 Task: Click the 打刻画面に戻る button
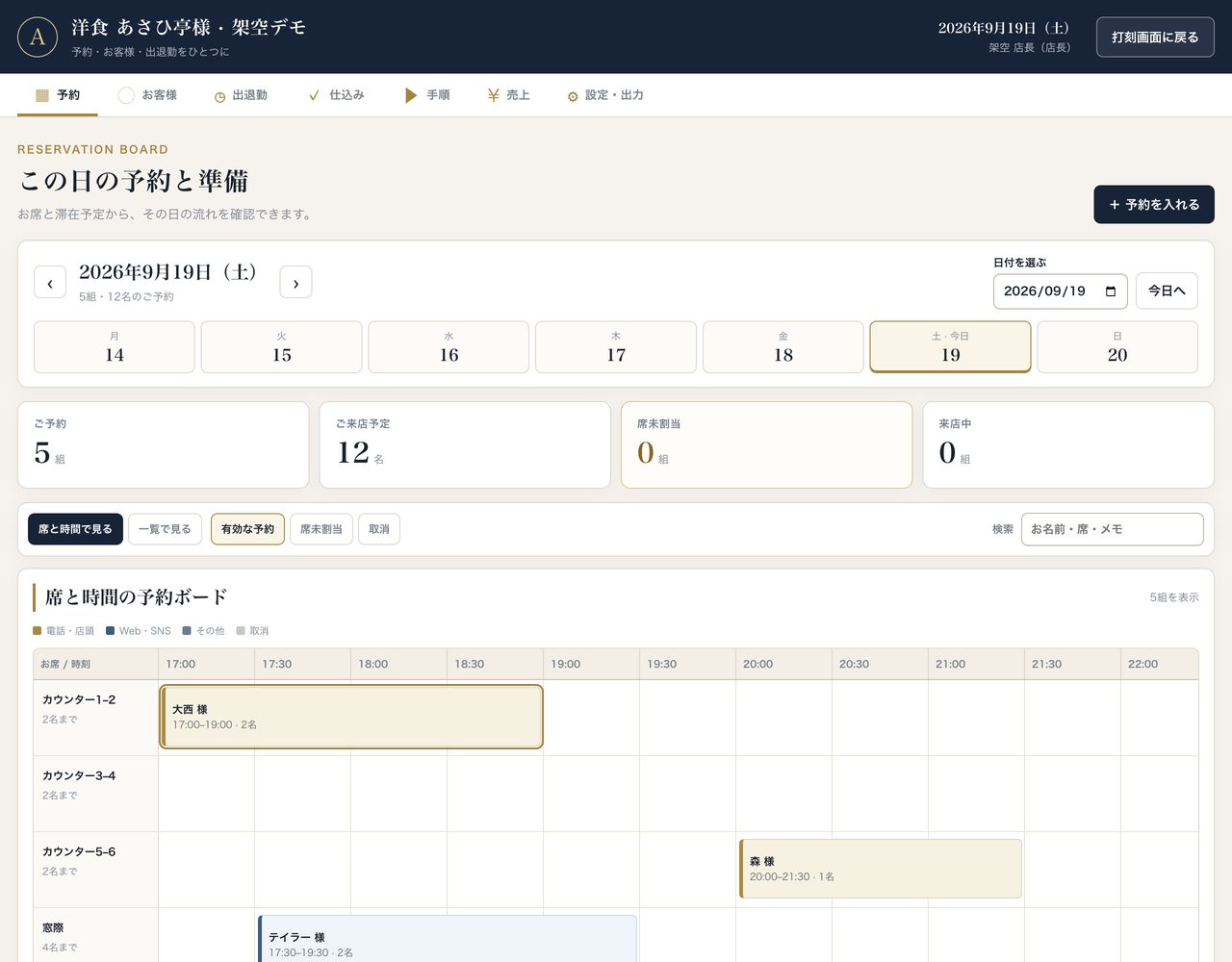coord(1155,38)
